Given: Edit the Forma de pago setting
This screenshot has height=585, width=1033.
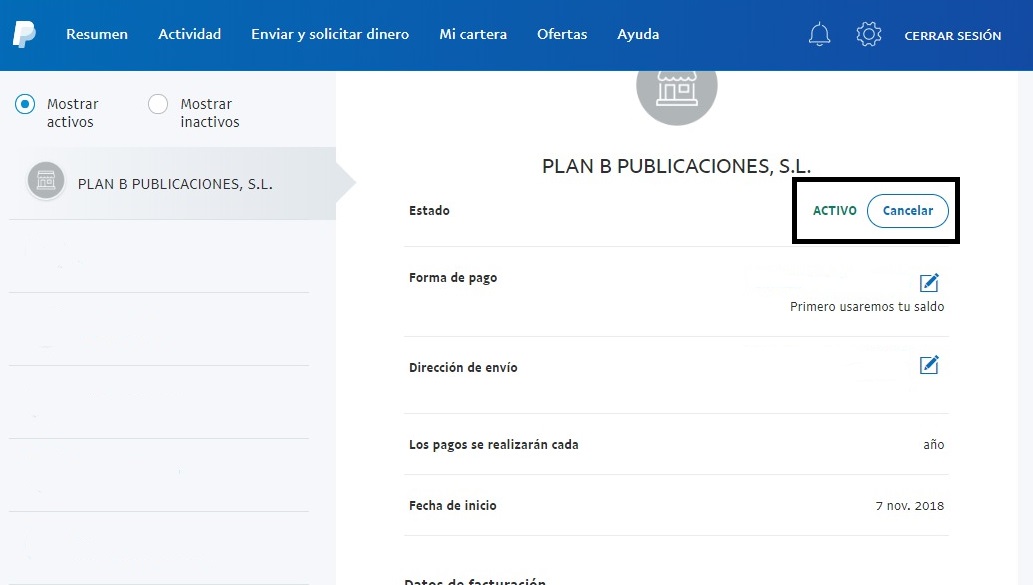Looking at the screenshot, I should click(x=929, y=283).
